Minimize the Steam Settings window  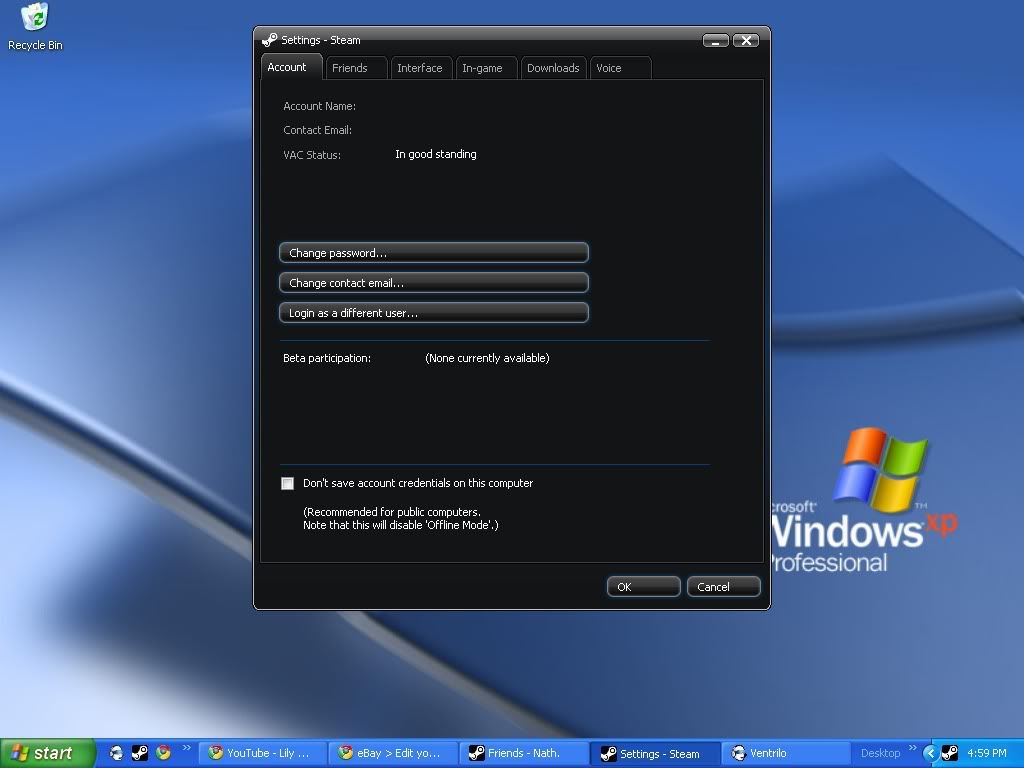point(716,40)
